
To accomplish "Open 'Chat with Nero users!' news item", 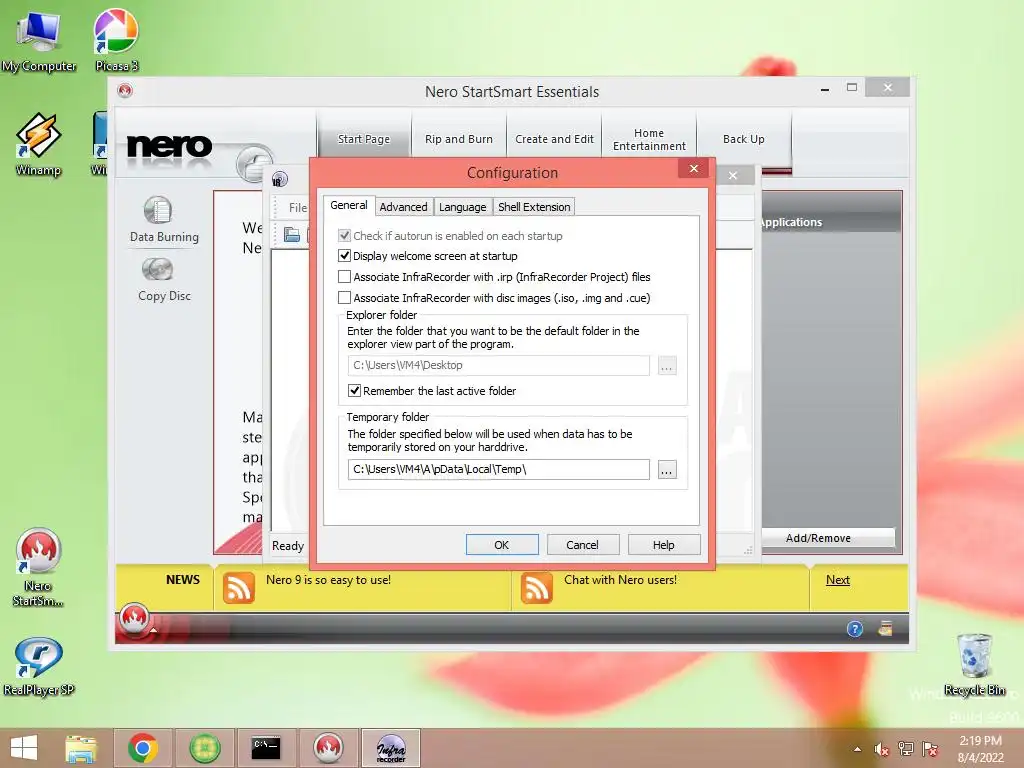I will (x=620, y=580).
